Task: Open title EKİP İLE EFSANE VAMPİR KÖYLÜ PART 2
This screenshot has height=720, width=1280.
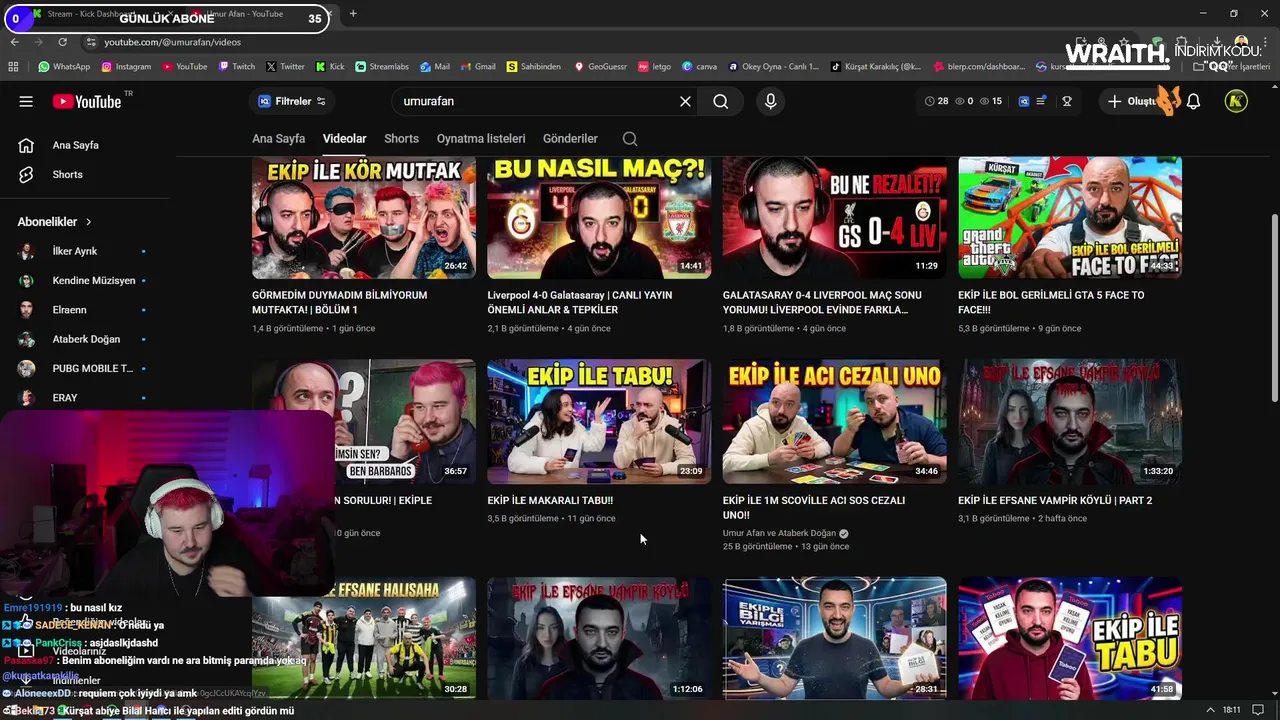Action: (1055, 500)
